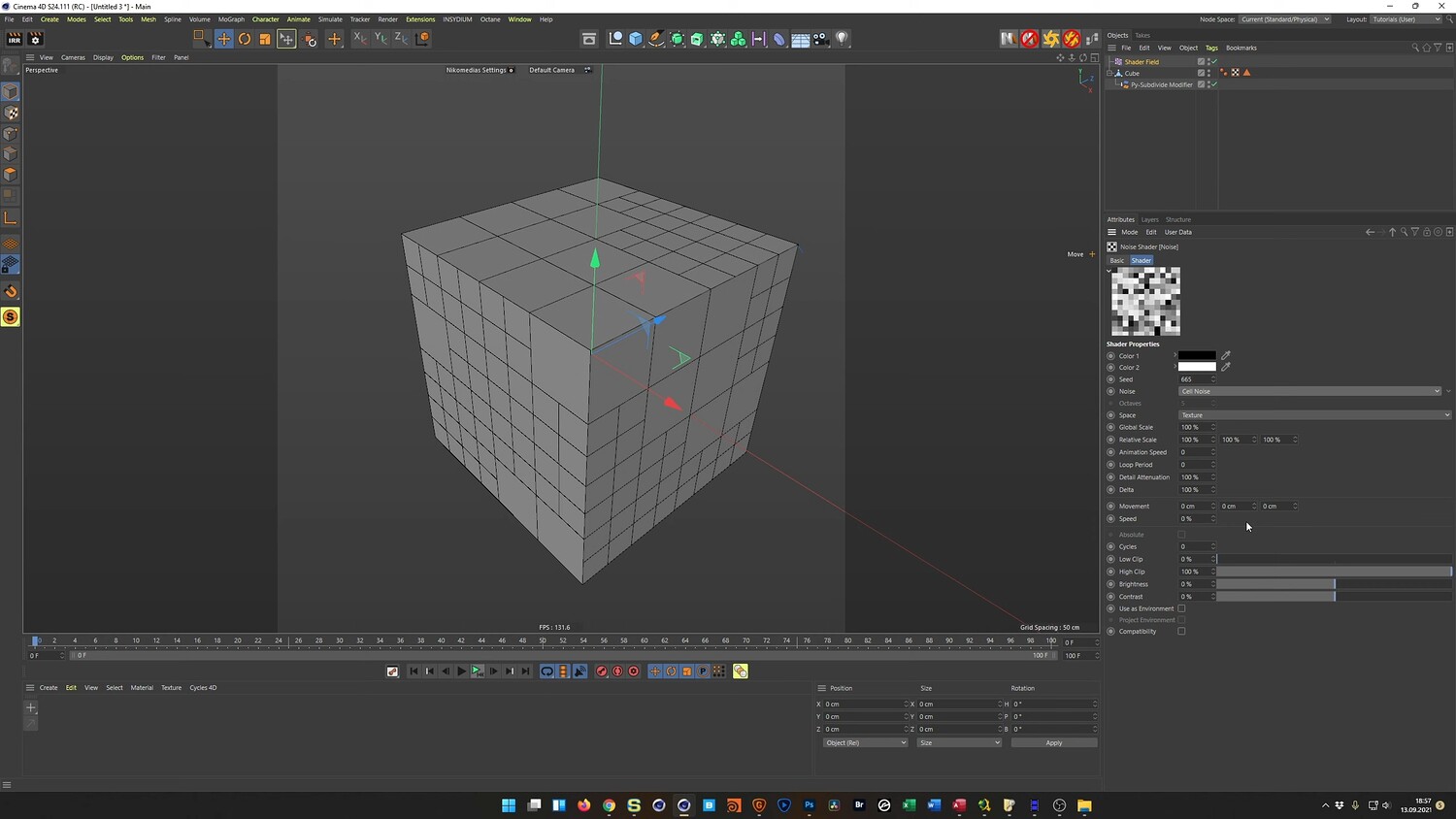Click the Apply button in coordinates panel
This screenshot has width=1456, height=819.
(x=1054, y=743)
